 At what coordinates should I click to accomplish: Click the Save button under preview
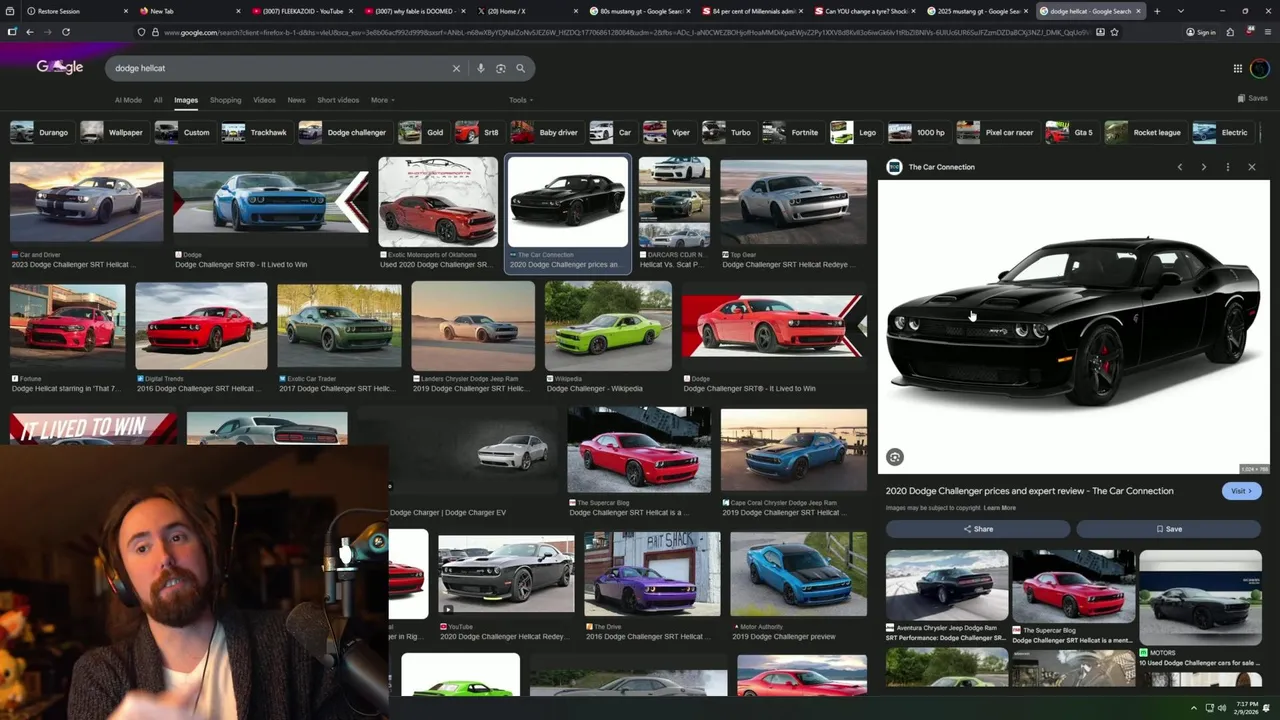pyautogui.click(x=1169, y=529)
